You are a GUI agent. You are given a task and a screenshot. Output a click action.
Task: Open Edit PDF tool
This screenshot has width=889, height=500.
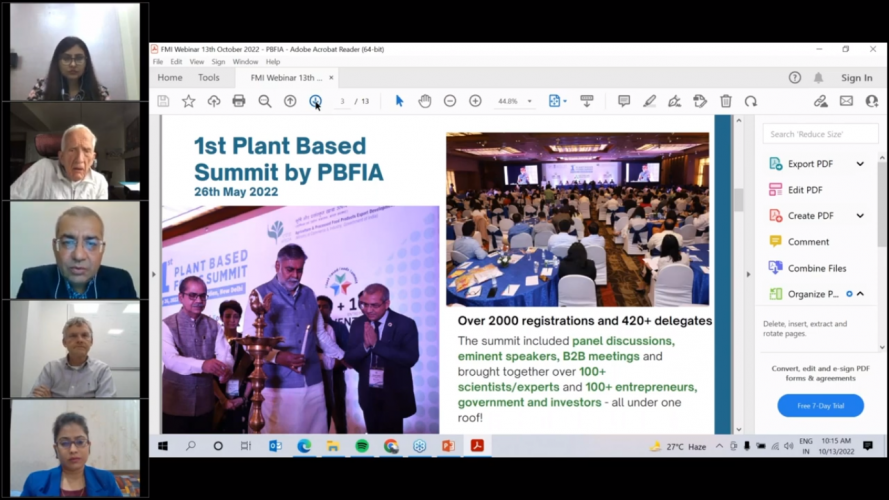(x=805, y=190)
